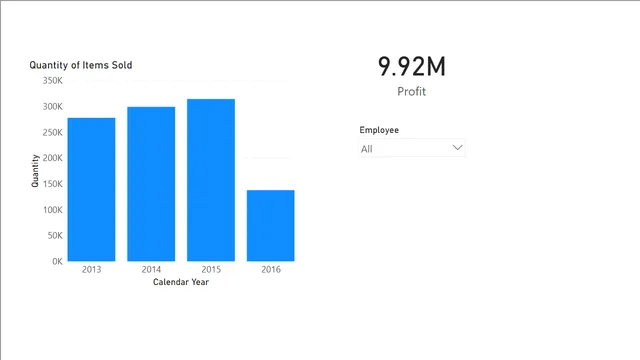Click the 150K axis value
This screenshot has height=360, width=640.
[x=53, y=184]
